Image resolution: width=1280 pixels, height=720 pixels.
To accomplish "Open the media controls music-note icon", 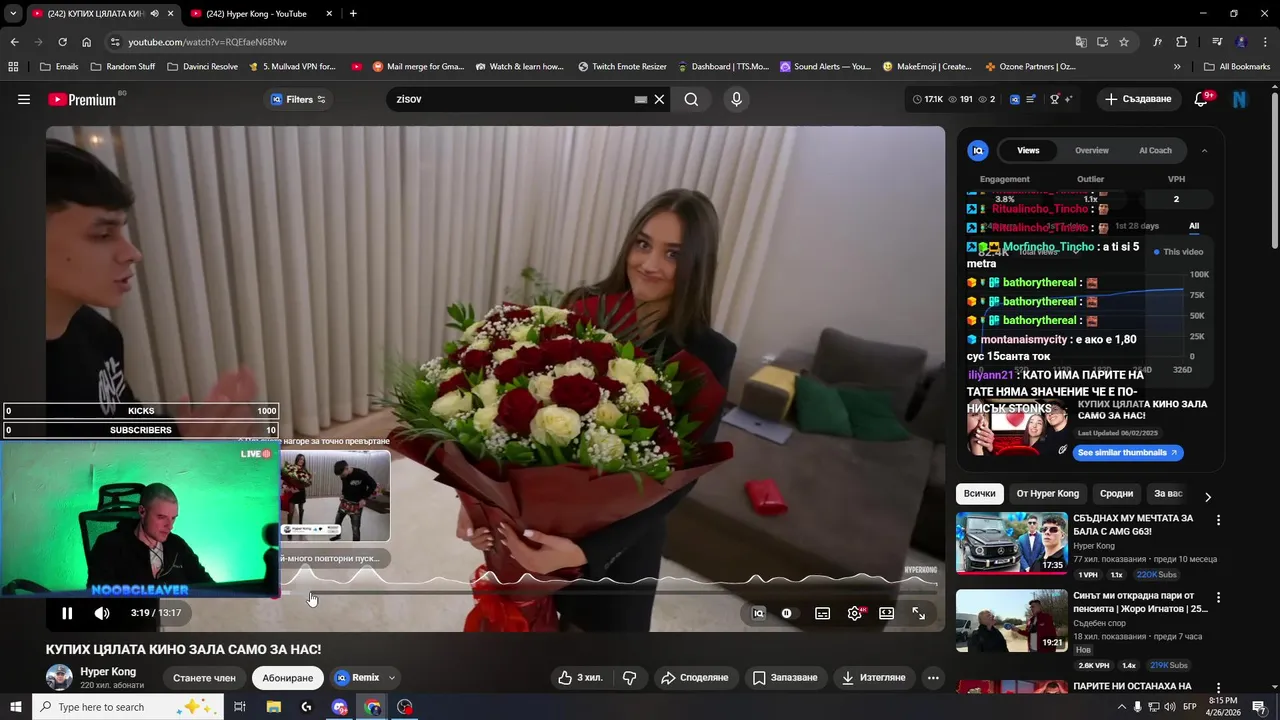I will tap(1217, 42).
